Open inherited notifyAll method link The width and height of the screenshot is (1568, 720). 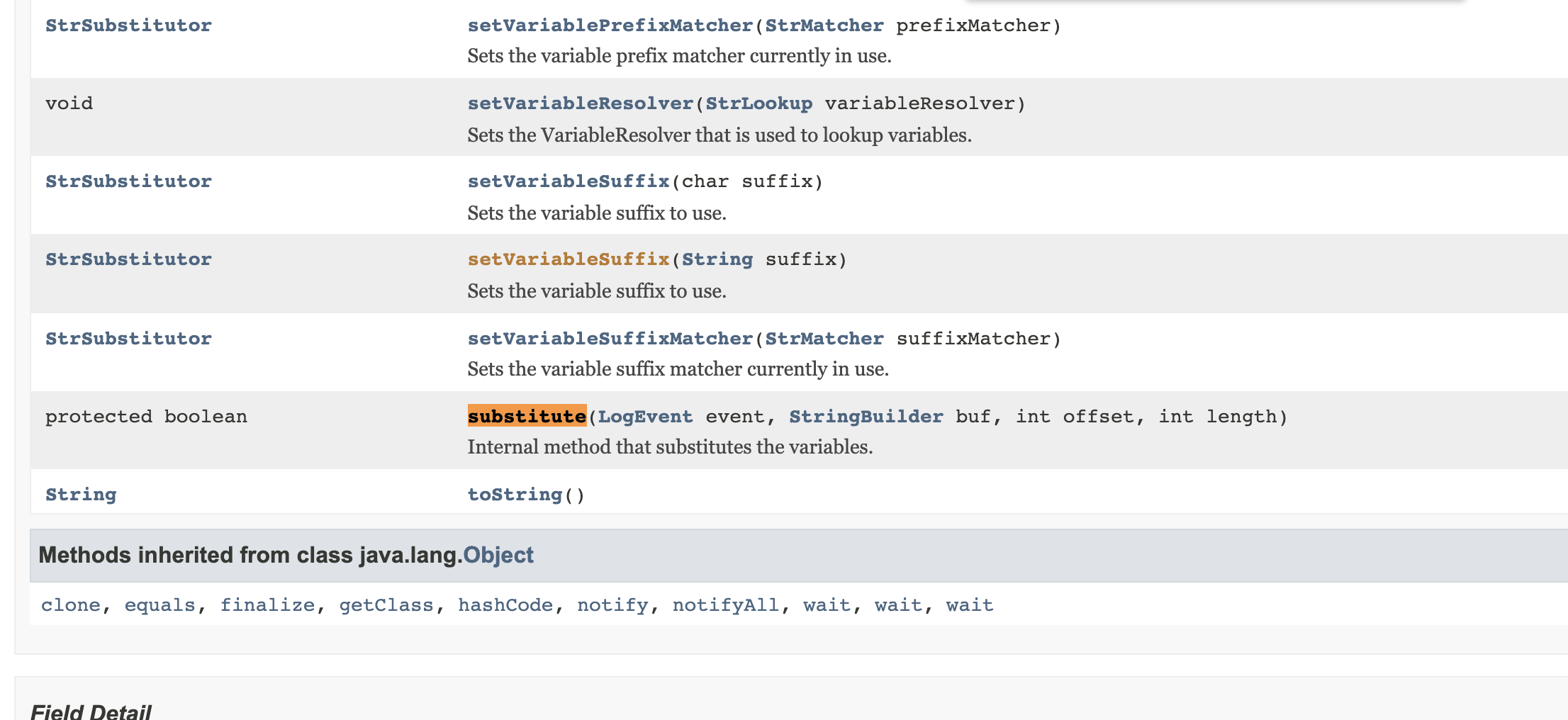tap(726, 605)
